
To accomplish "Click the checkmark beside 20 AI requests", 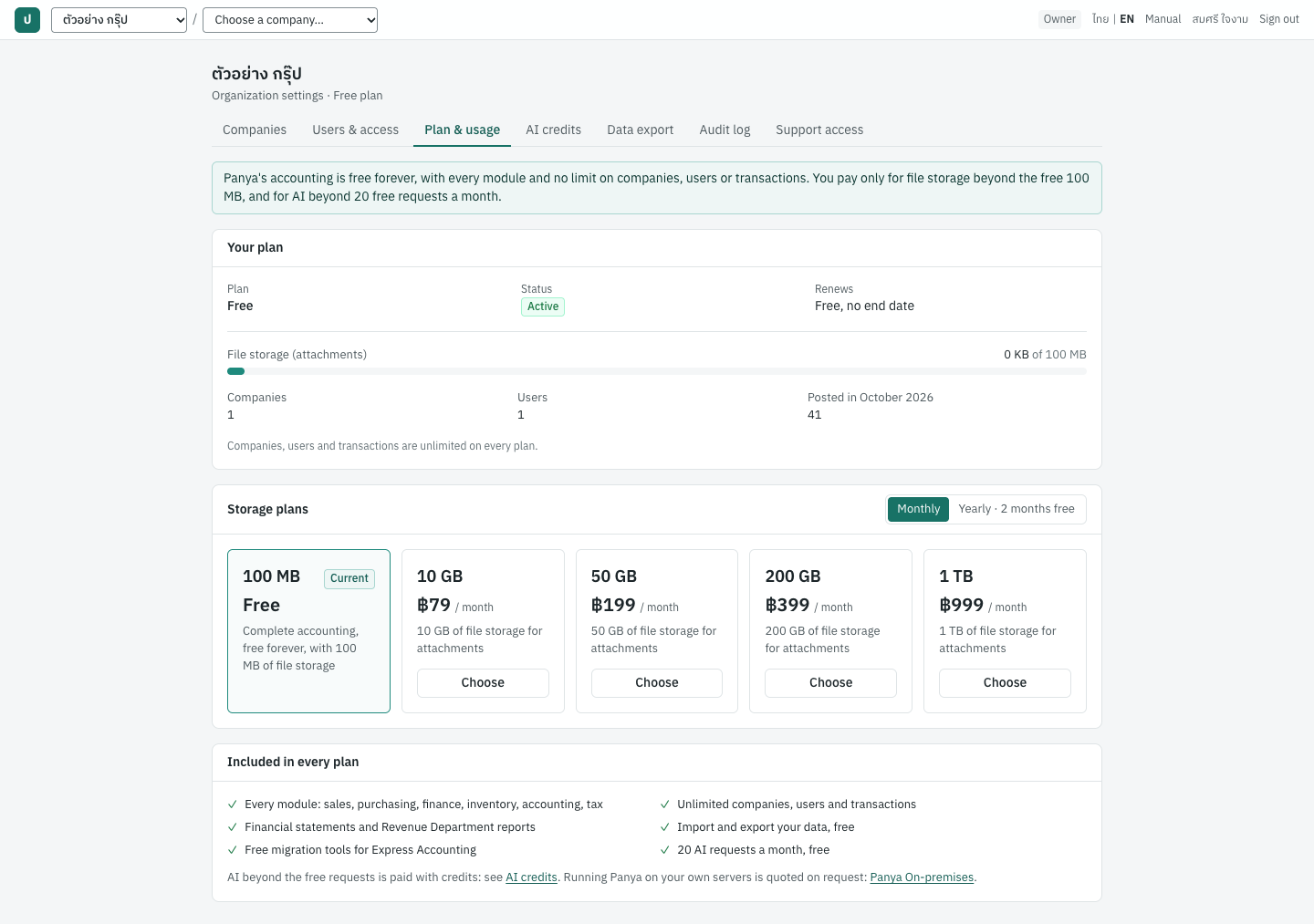I will point(665,850).
